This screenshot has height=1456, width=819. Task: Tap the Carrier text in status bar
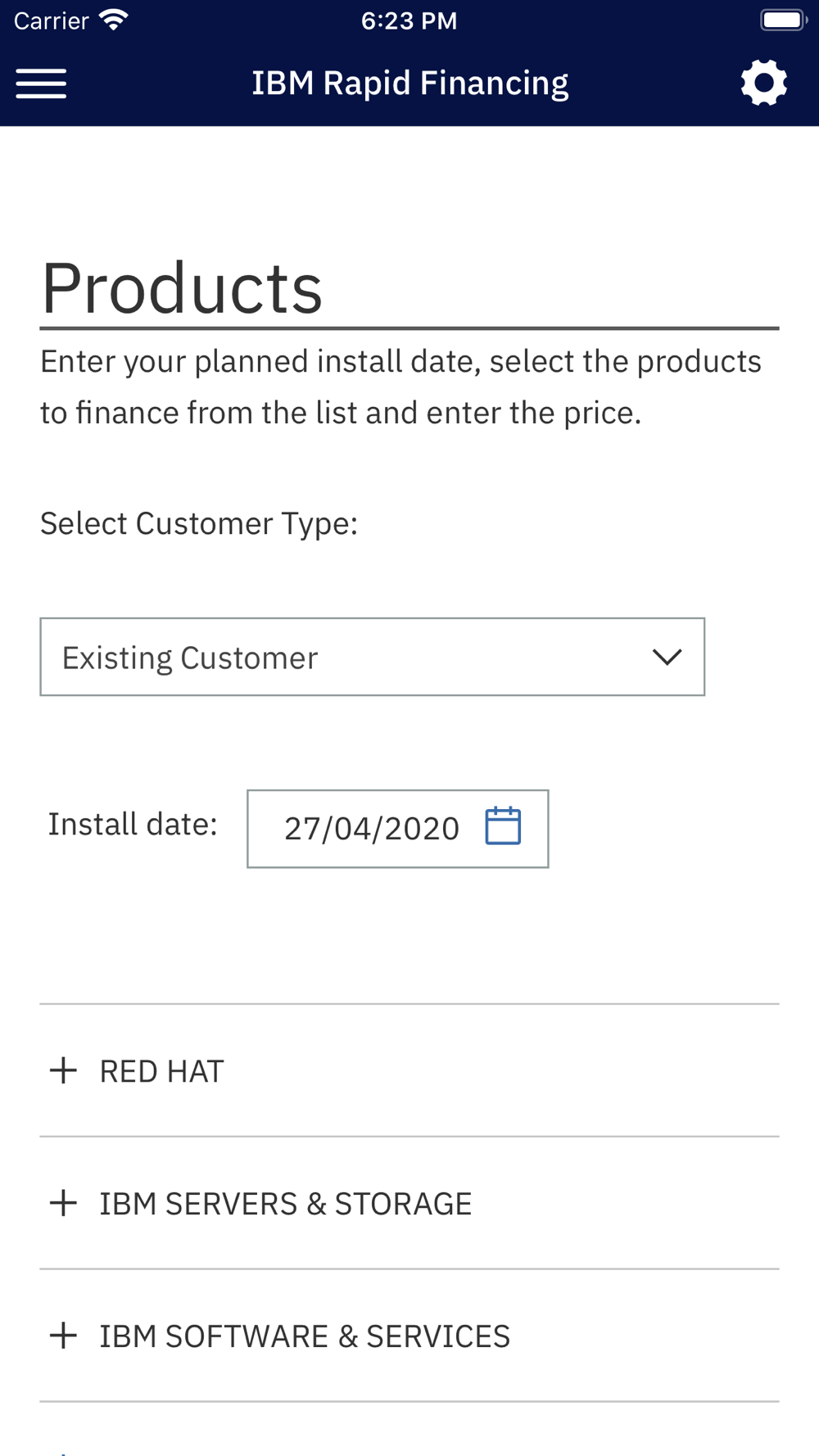(51, 20)
